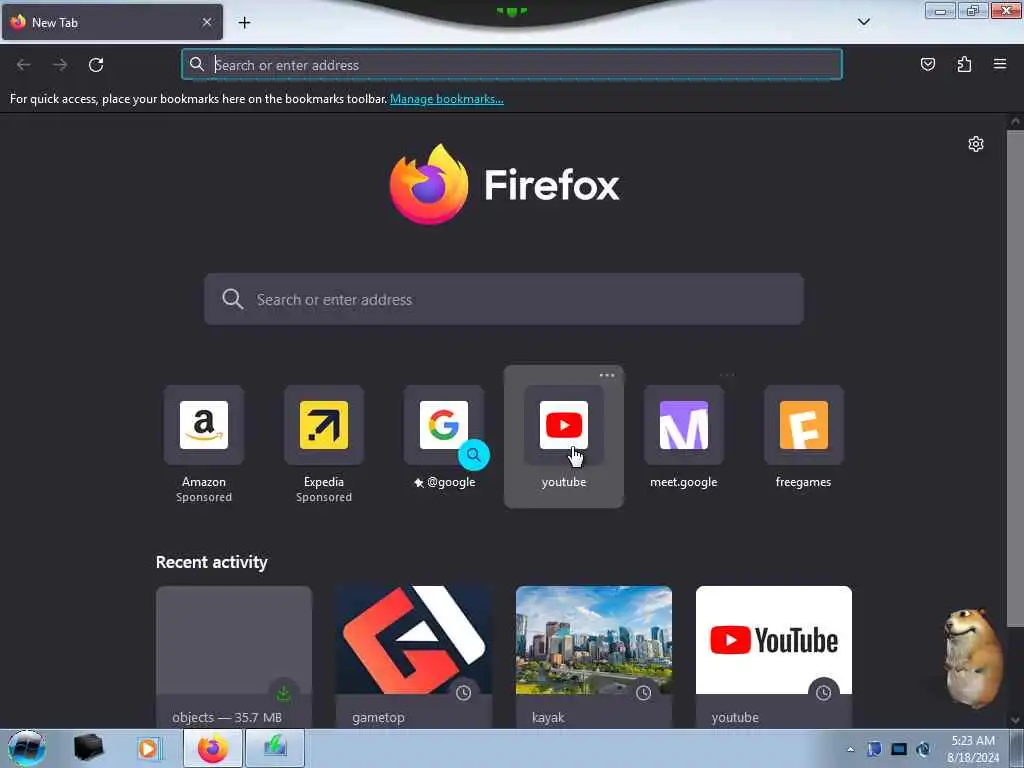Open the kayak recent activity card
1024x768 pixels.
pyautogui.click(x=594, y=657)
